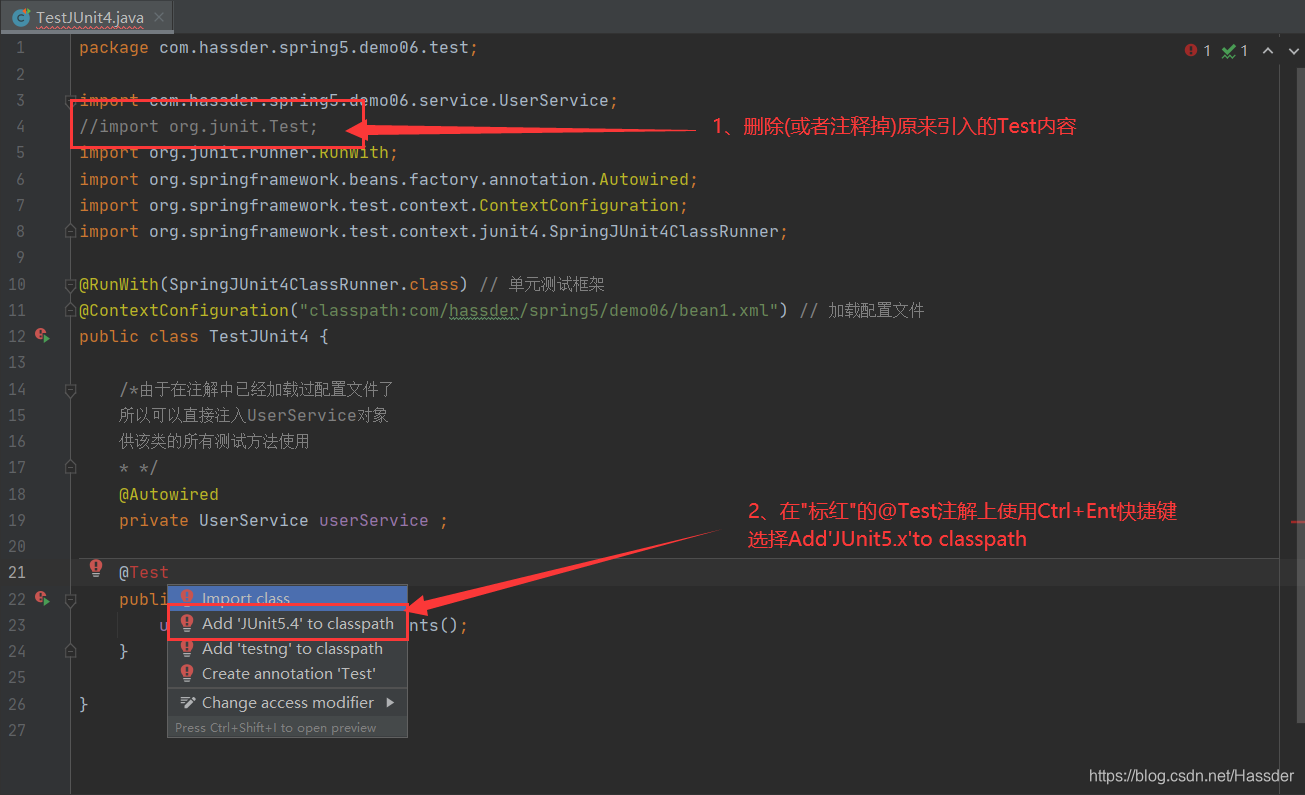
Task: Click the fold end marker on line 8
Action: tap(70, 231)
